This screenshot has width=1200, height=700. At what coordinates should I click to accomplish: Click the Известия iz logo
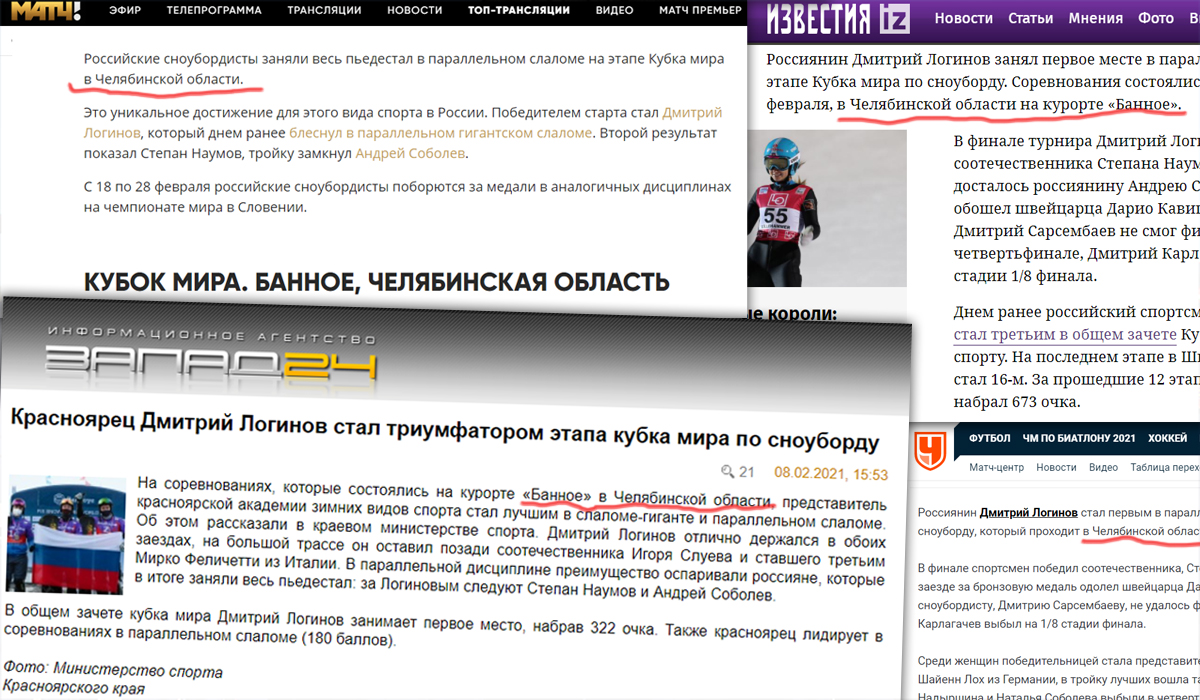click(x=837, y=17)
